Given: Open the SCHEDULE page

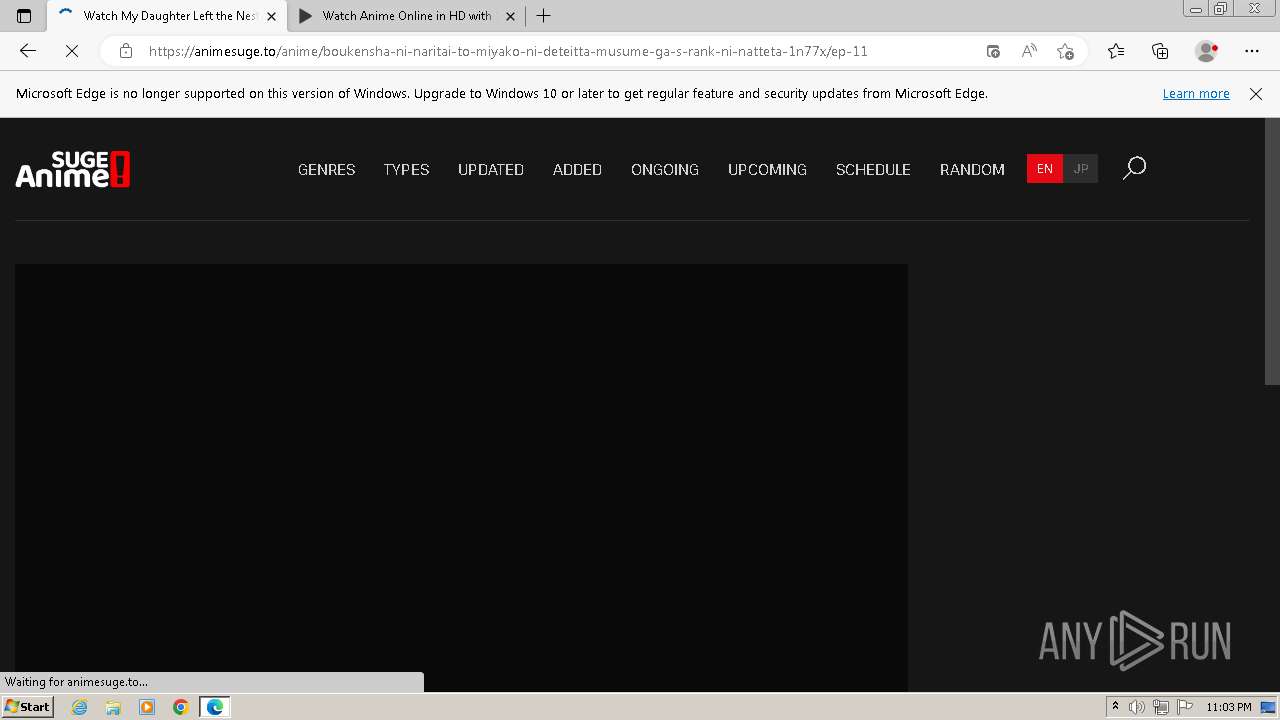Looking at the screenshot, I should coord(873,169).
